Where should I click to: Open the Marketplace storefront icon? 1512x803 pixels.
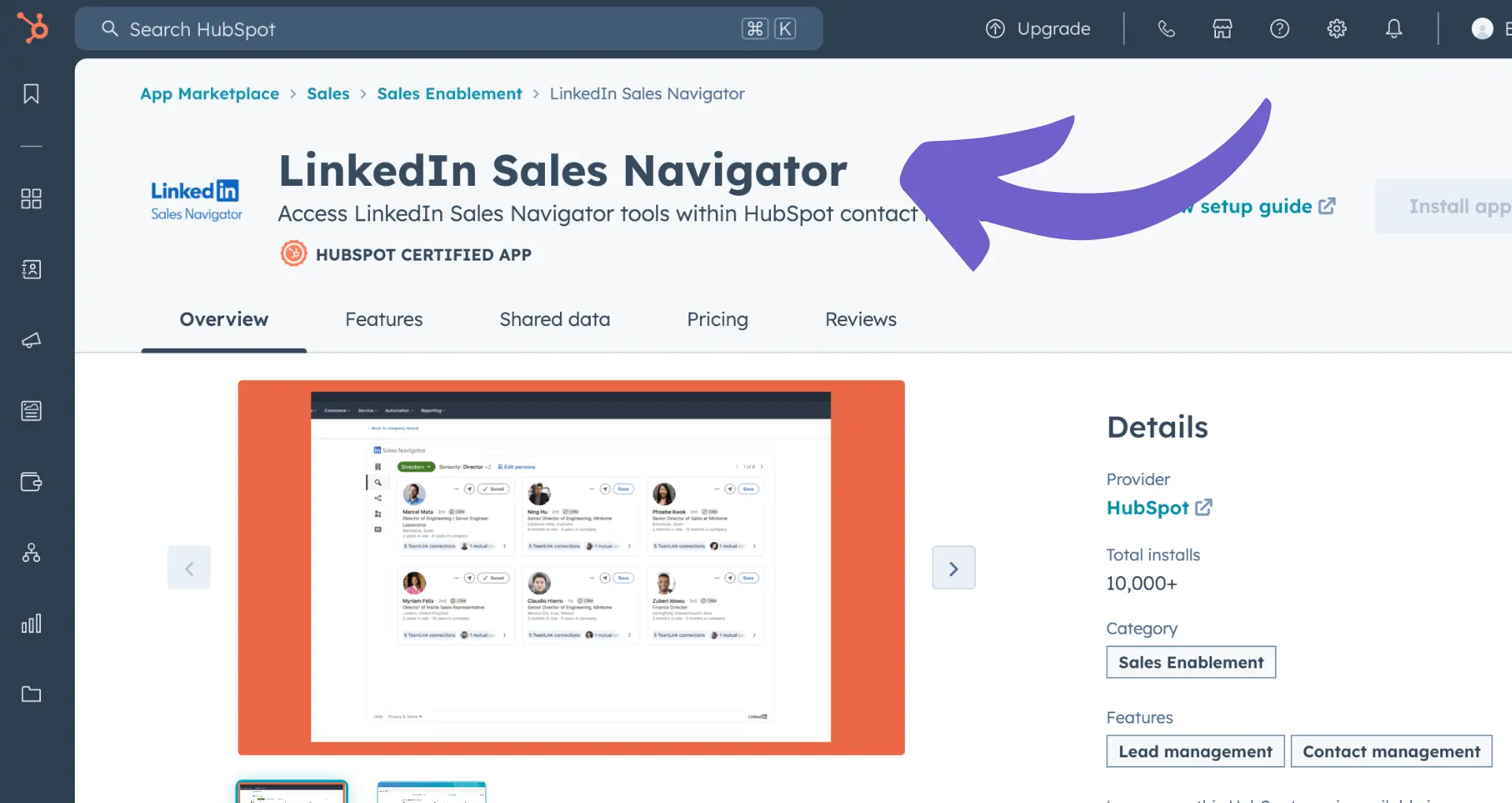point(1222,29)
